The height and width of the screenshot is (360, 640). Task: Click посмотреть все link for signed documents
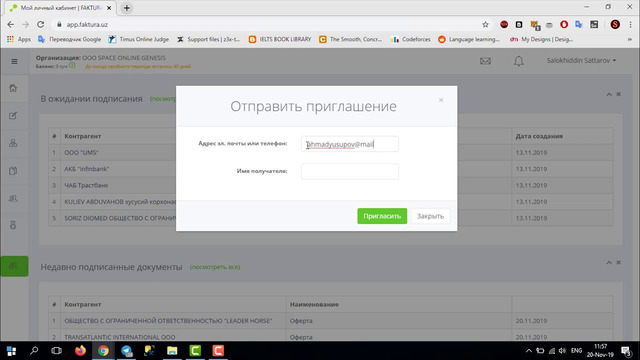(215, 267)
